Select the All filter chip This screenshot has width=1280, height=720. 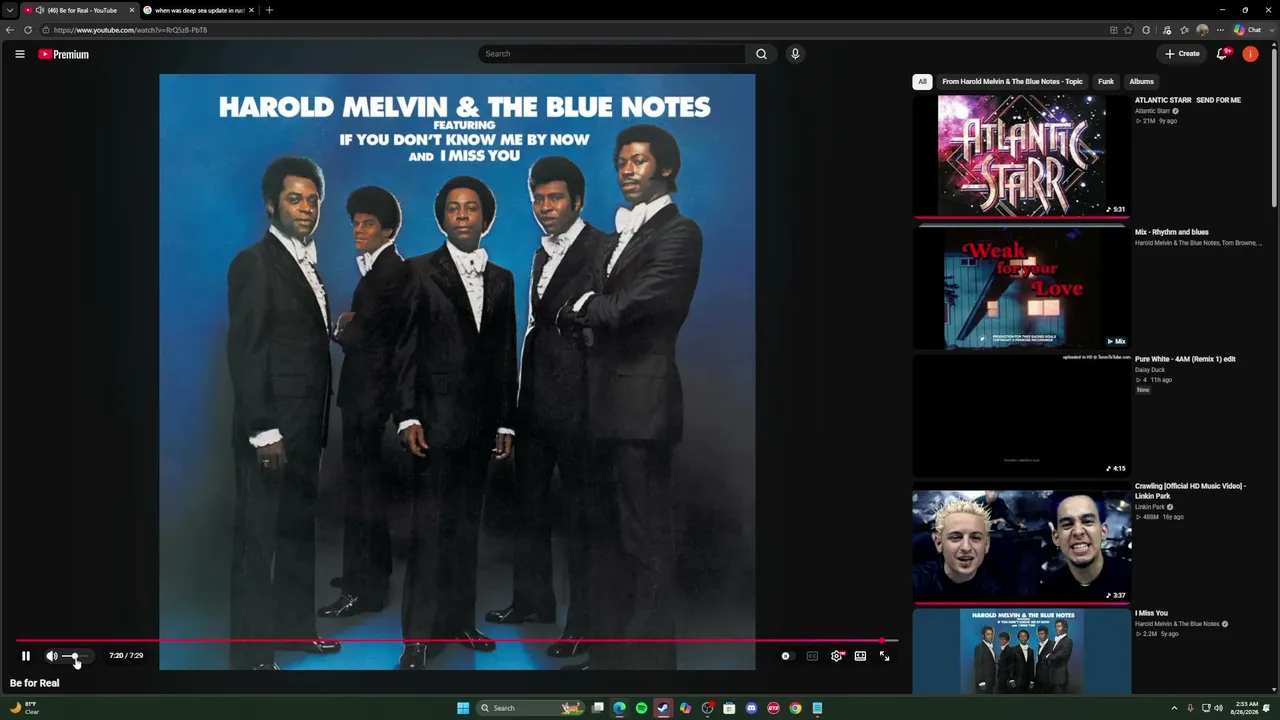tap(922, 82)
